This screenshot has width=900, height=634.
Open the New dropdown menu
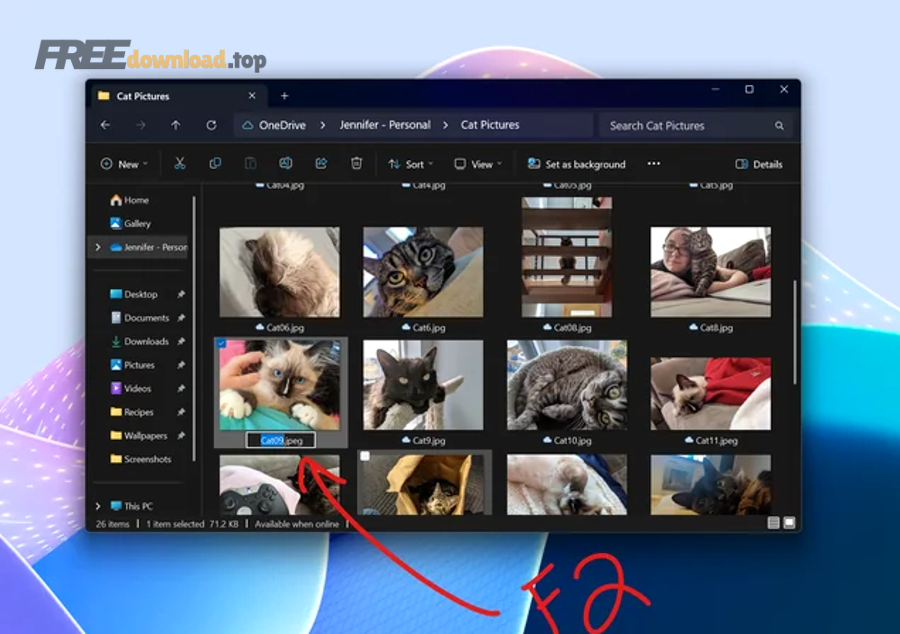(124, 164)
